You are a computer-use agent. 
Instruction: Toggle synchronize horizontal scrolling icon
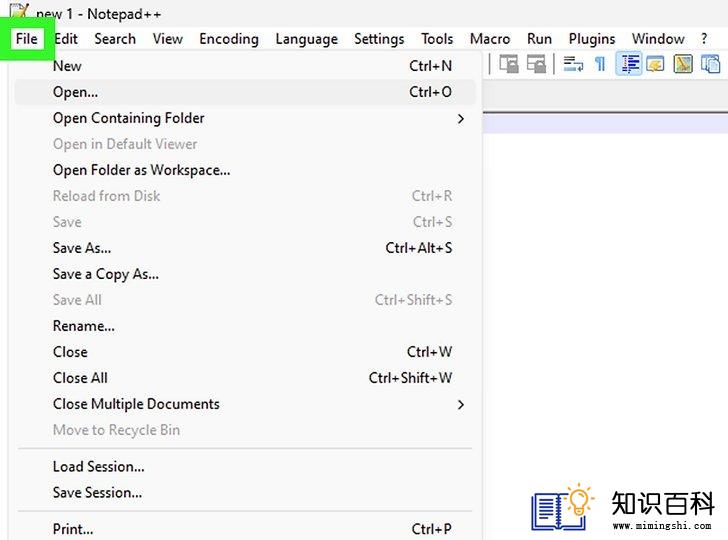(x=536, y=64)
